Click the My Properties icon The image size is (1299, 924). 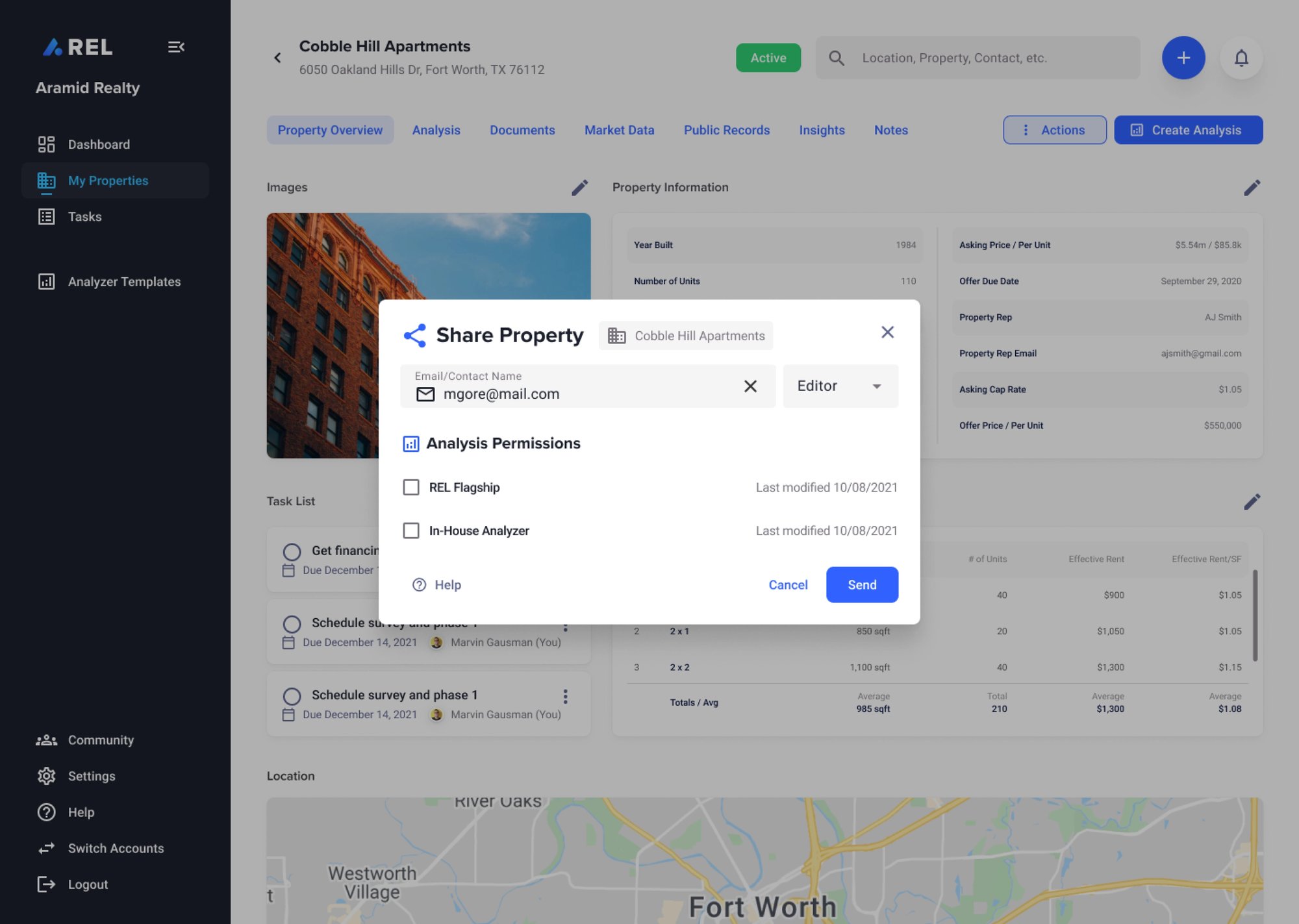tap(46, 181)
